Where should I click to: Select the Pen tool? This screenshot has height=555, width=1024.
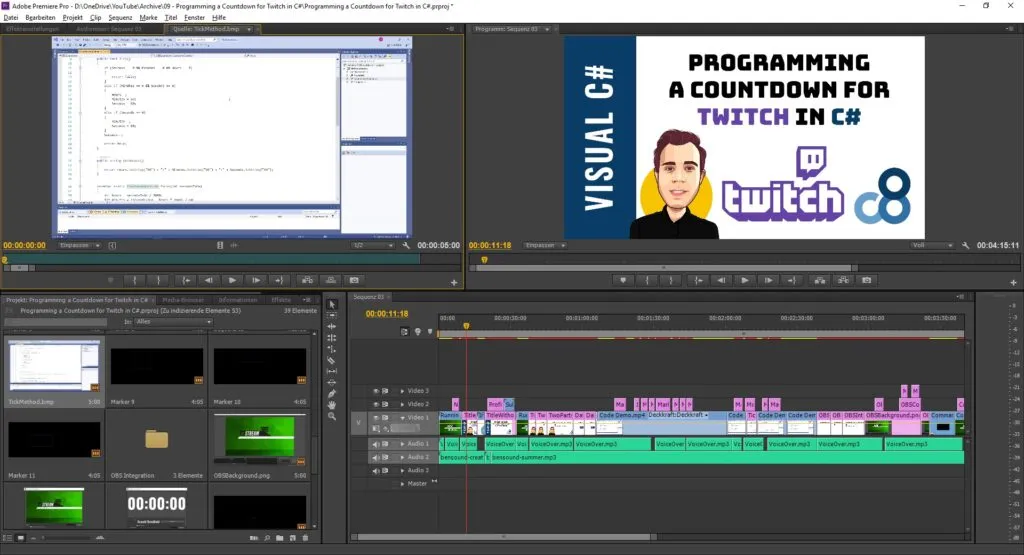tap(332, 394)
